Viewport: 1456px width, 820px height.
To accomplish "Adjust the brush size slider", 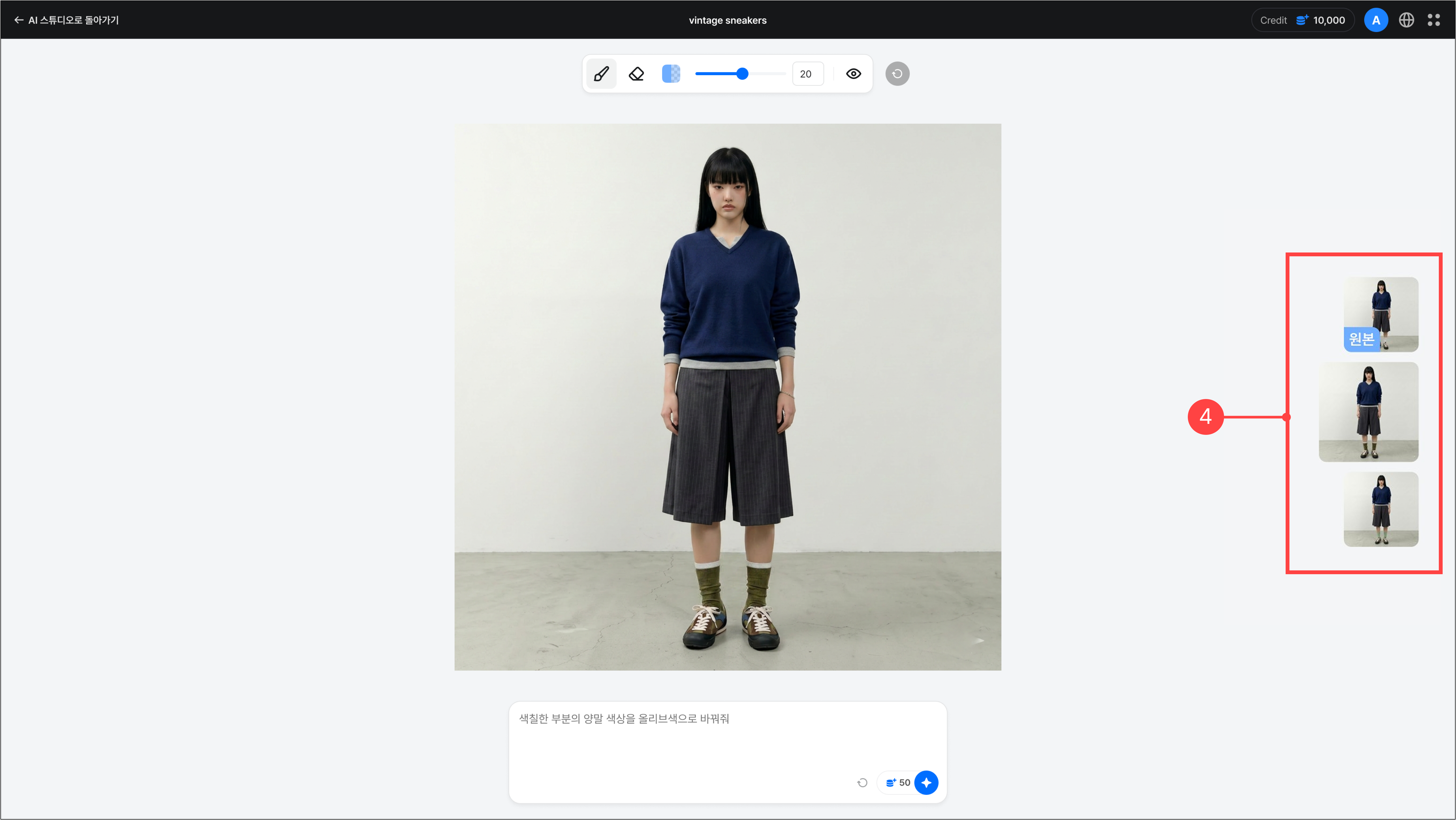I will tap(740, 74).
